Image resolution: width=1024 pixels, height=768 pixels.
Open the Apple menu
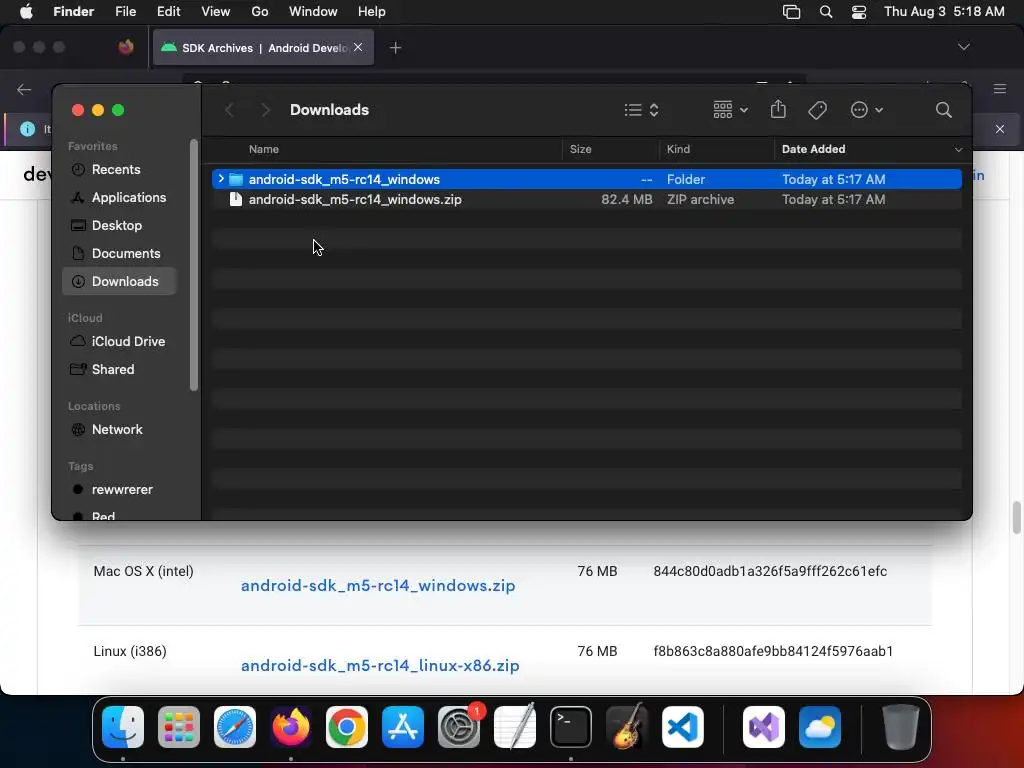[x=26, y=12]
